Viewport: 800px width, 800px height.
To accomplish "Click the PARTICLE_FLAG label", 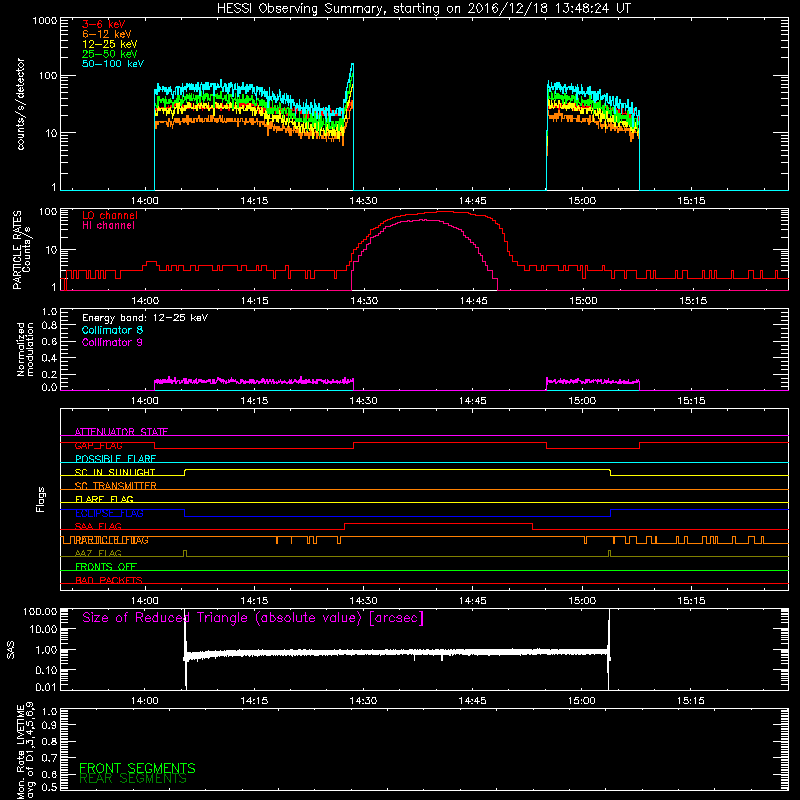I will [x=111, y=540].
